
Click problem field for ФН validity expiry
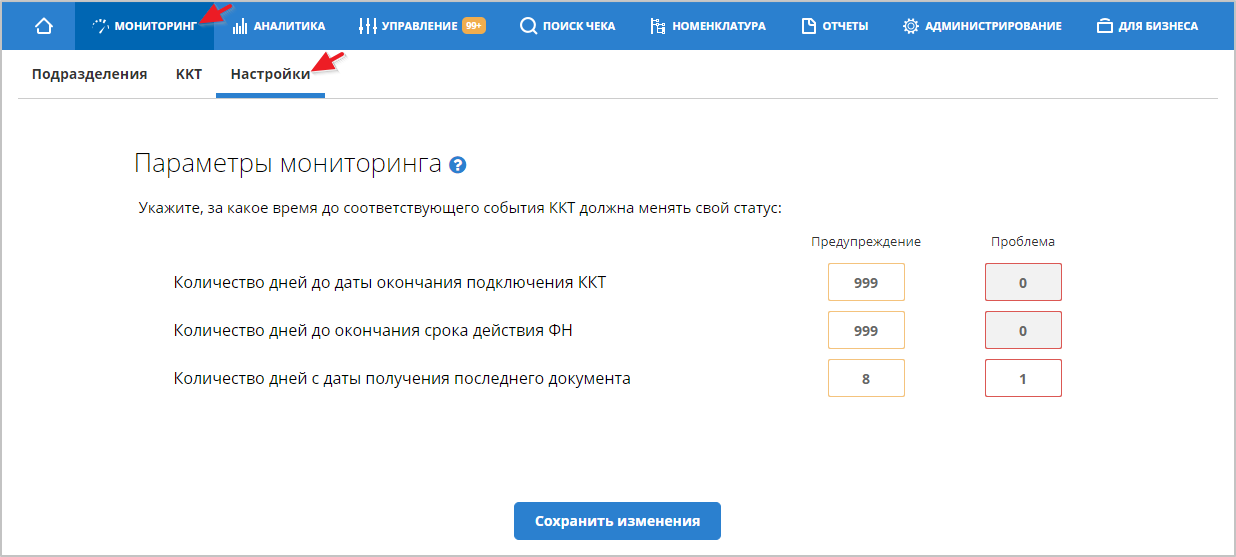coord(1023,330)
